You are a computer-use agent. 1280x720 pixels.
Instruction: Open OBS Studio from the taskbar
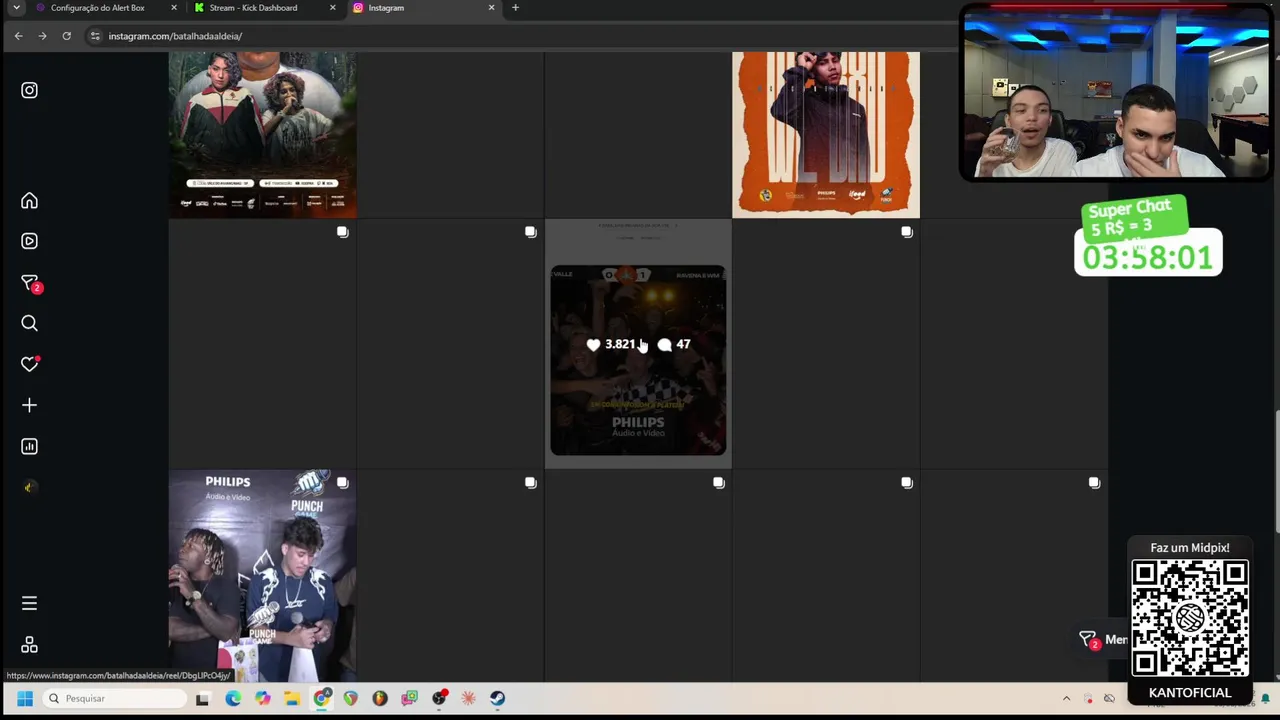coord(439,699)
